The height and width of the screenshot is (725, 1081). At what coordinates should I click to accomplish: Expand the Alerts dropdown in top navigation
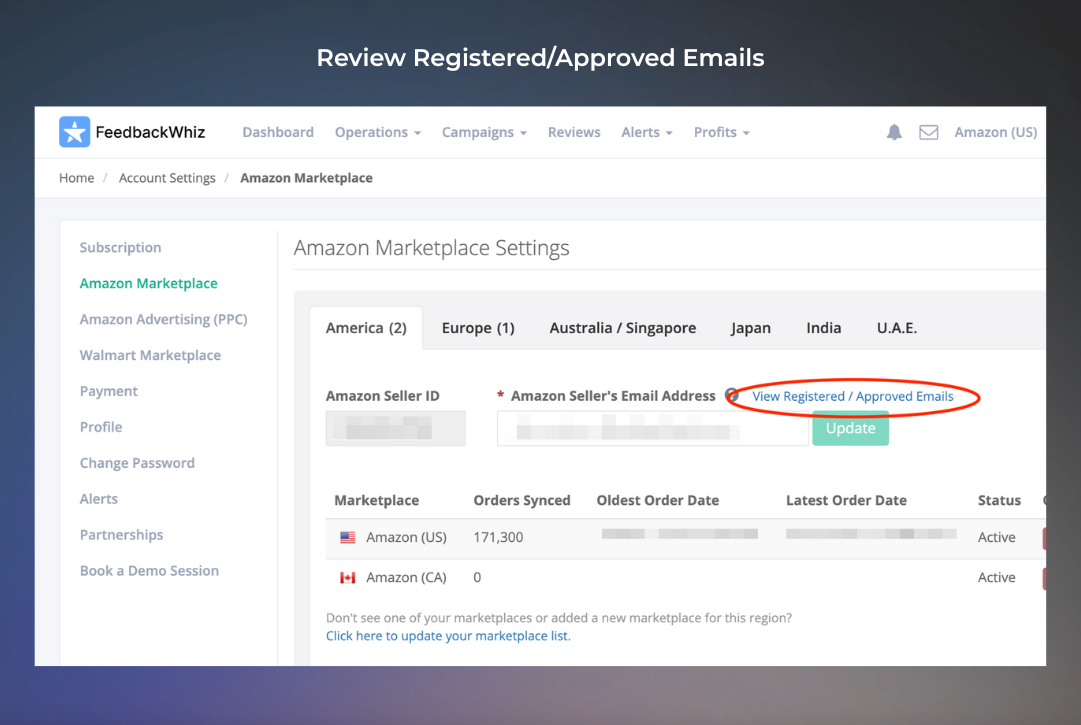[647, 132]
